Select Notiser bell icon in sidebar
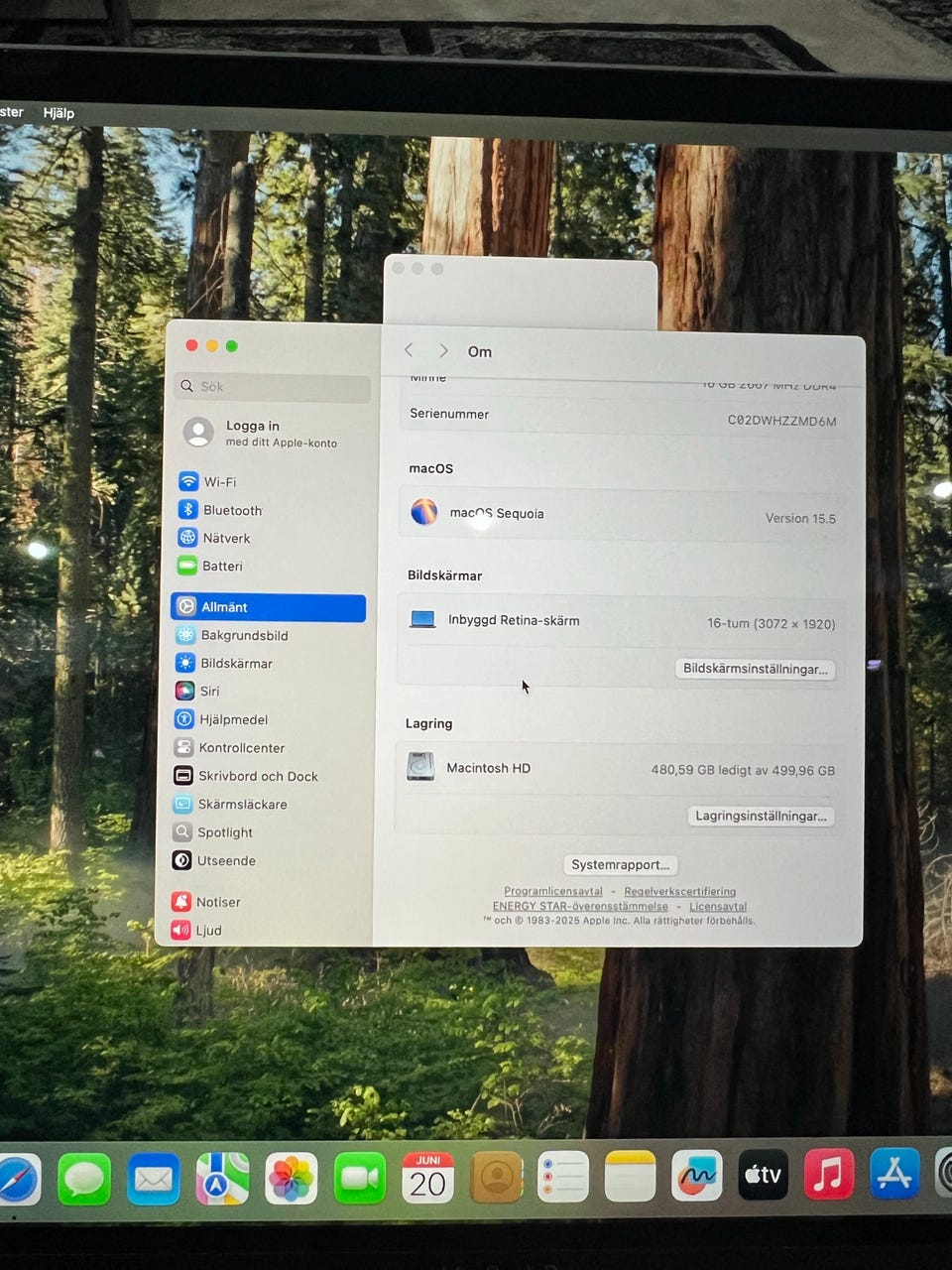 [x=180, y=902]
